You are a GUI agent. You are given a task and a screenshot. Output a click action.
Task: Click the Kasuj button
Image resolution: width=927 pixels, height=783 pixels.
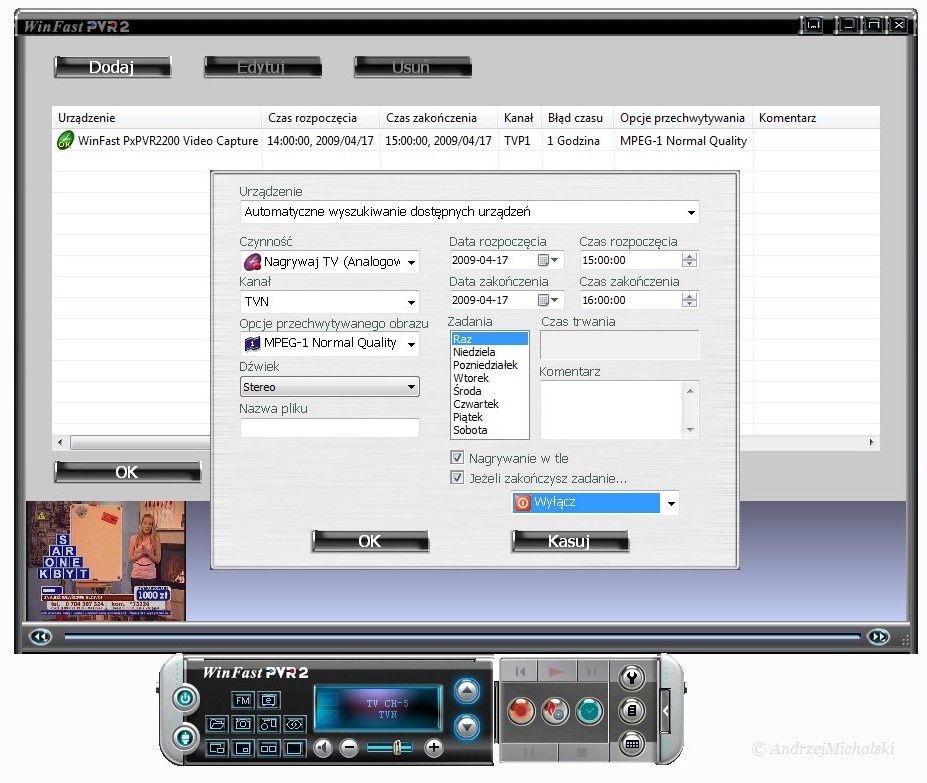tap(570, 541)
